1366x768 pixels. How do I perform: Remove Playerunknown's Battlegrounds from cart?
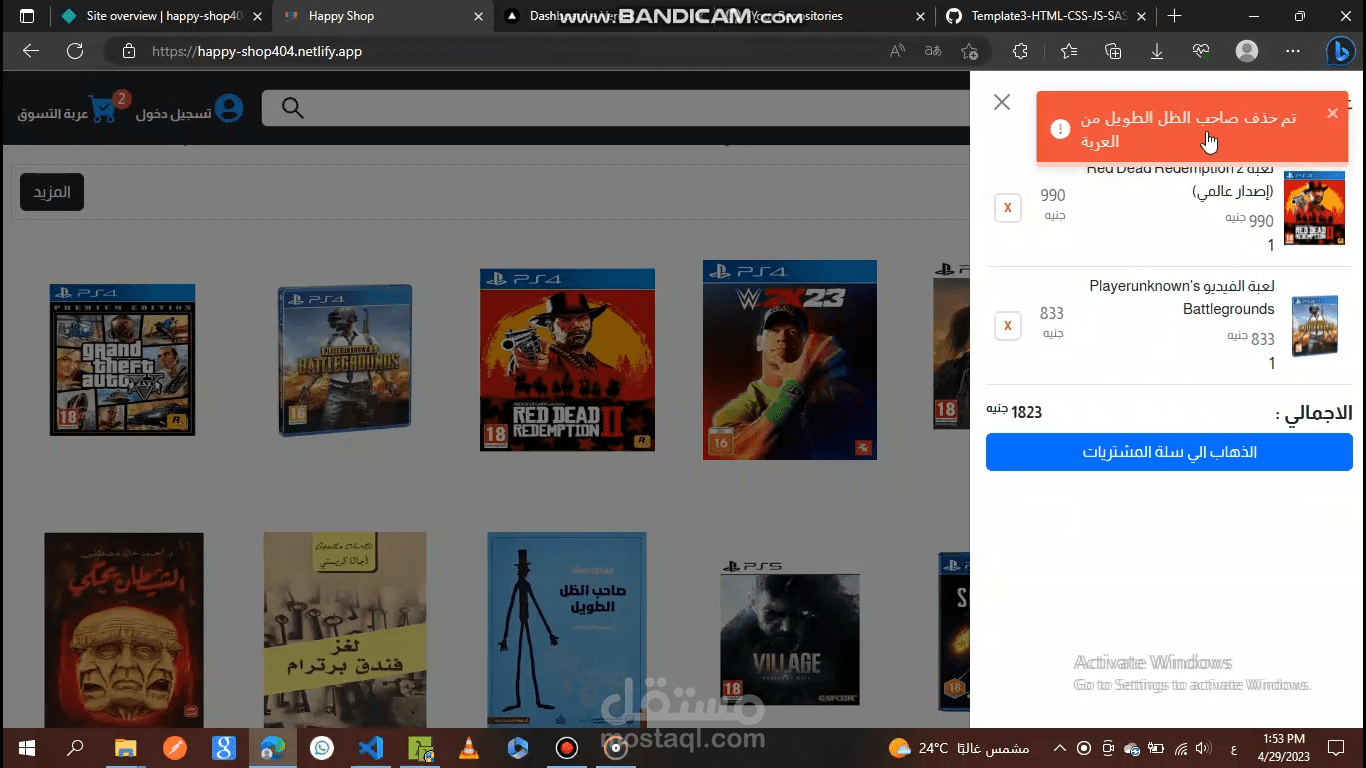(1008, 326)
